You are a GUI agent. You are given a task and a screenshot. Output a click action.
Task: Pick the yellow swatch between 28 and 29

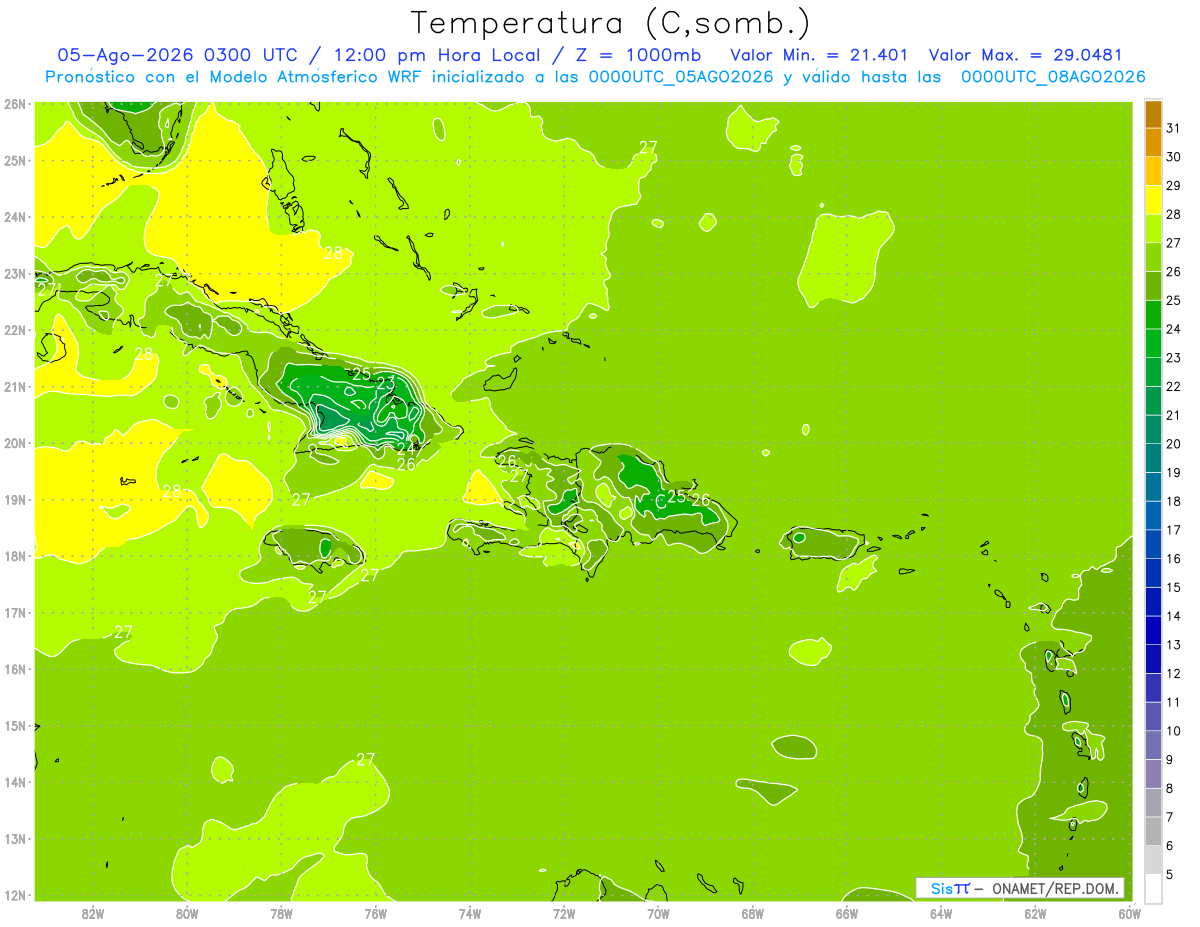[1153, 200]
